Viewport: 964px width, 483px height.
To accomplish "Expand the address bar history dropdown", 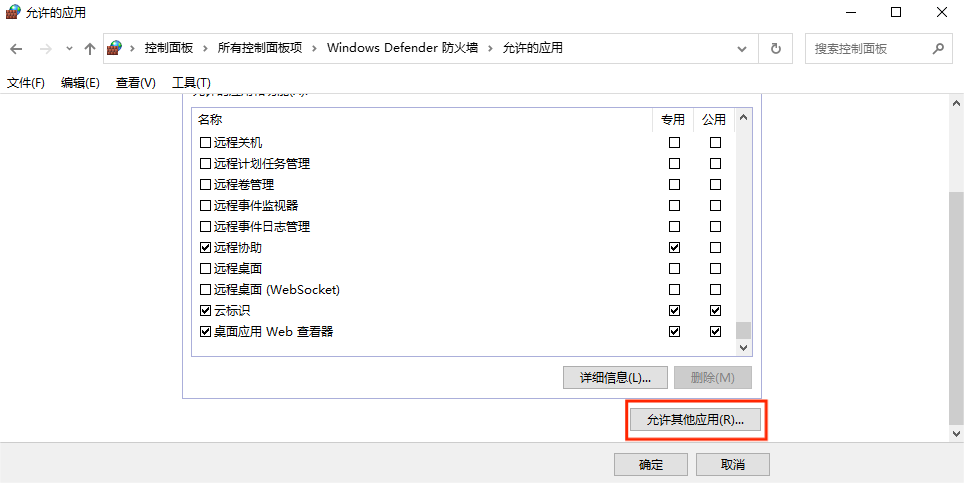I will click(742, 49).
